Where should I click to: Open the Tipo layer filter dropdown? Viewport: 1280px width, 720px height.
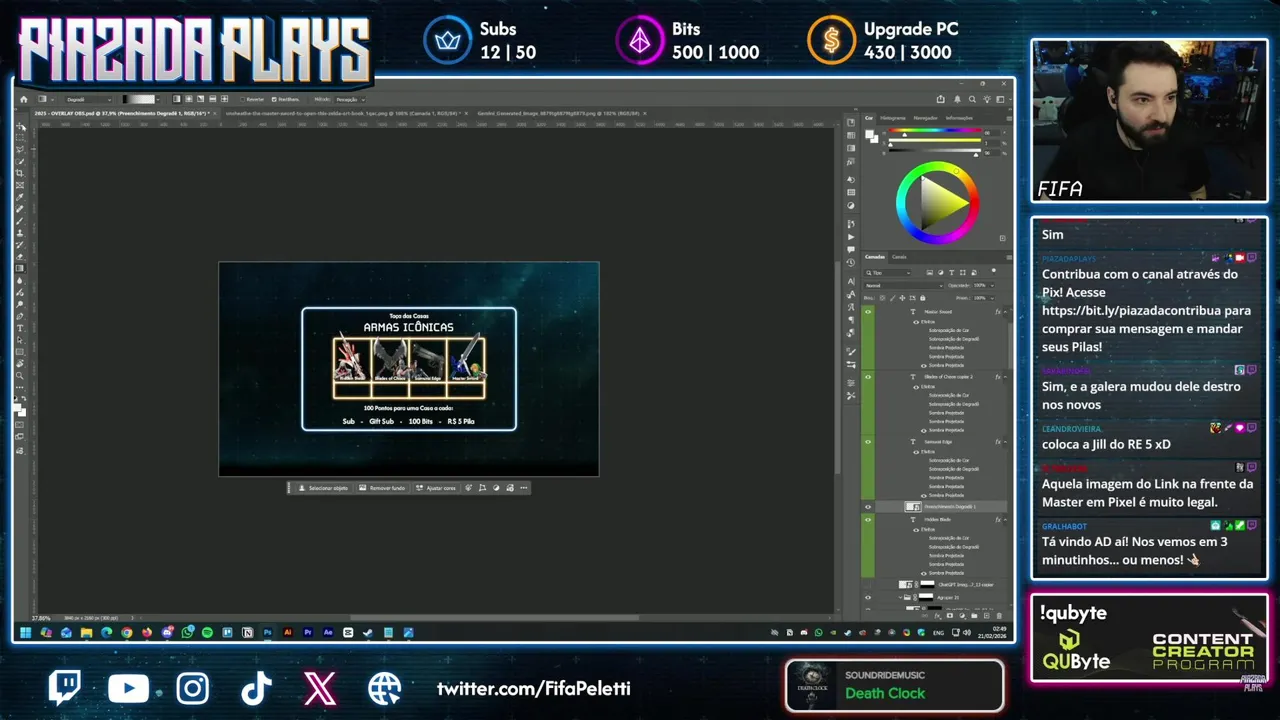coord(888,273)
